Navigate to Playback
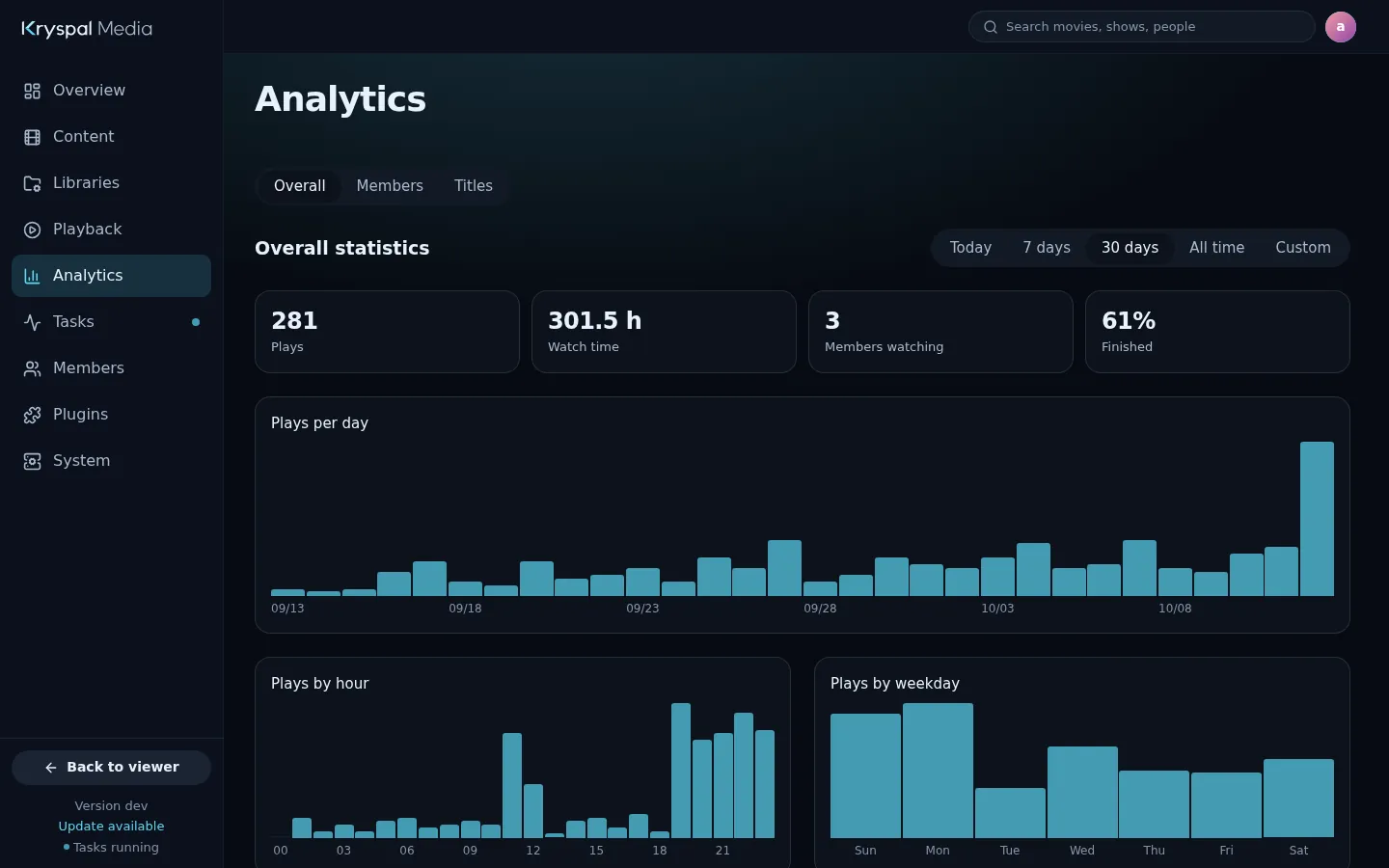 tap(111, 230)
